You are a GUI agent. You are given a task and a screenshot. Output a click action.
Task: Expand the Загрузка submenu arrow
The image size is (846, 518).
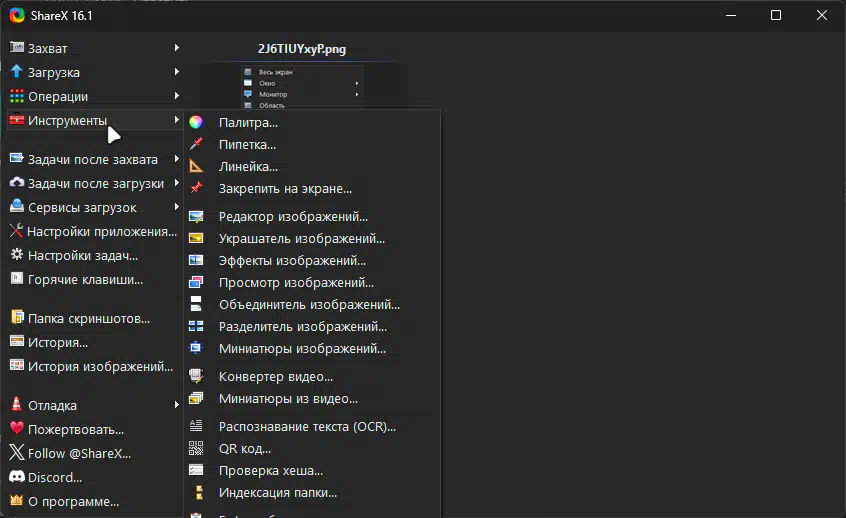pos(177,71)
